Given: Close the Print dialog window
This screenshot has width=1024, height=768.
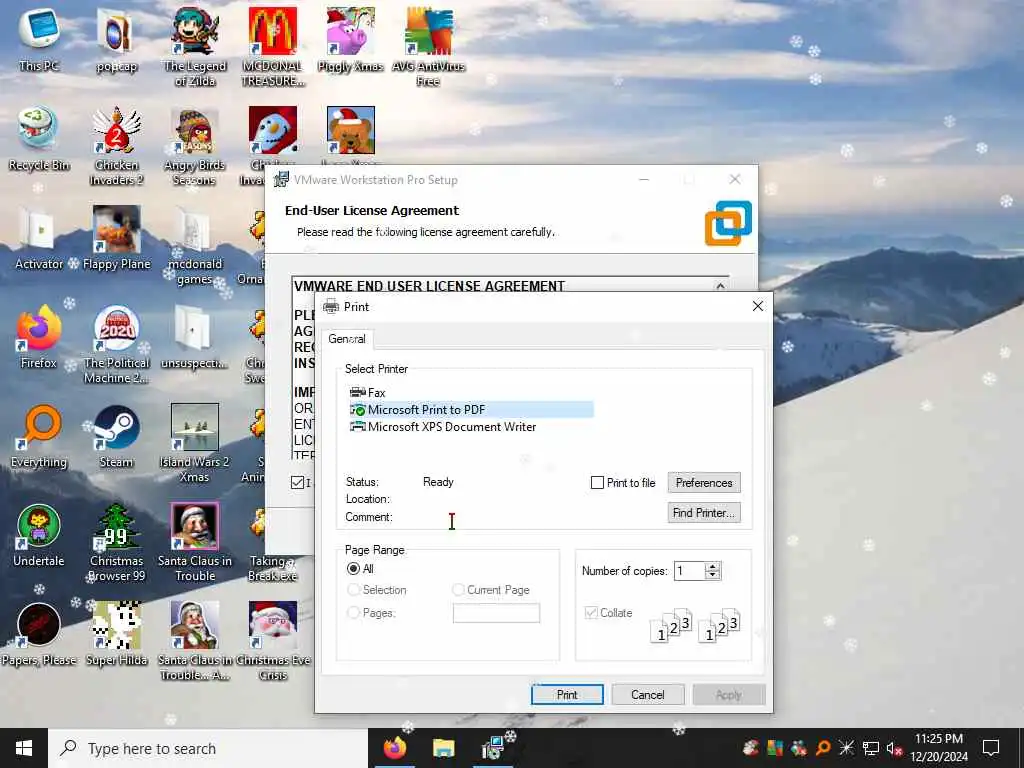Looking at the screenshot, I should pos(758,306).
